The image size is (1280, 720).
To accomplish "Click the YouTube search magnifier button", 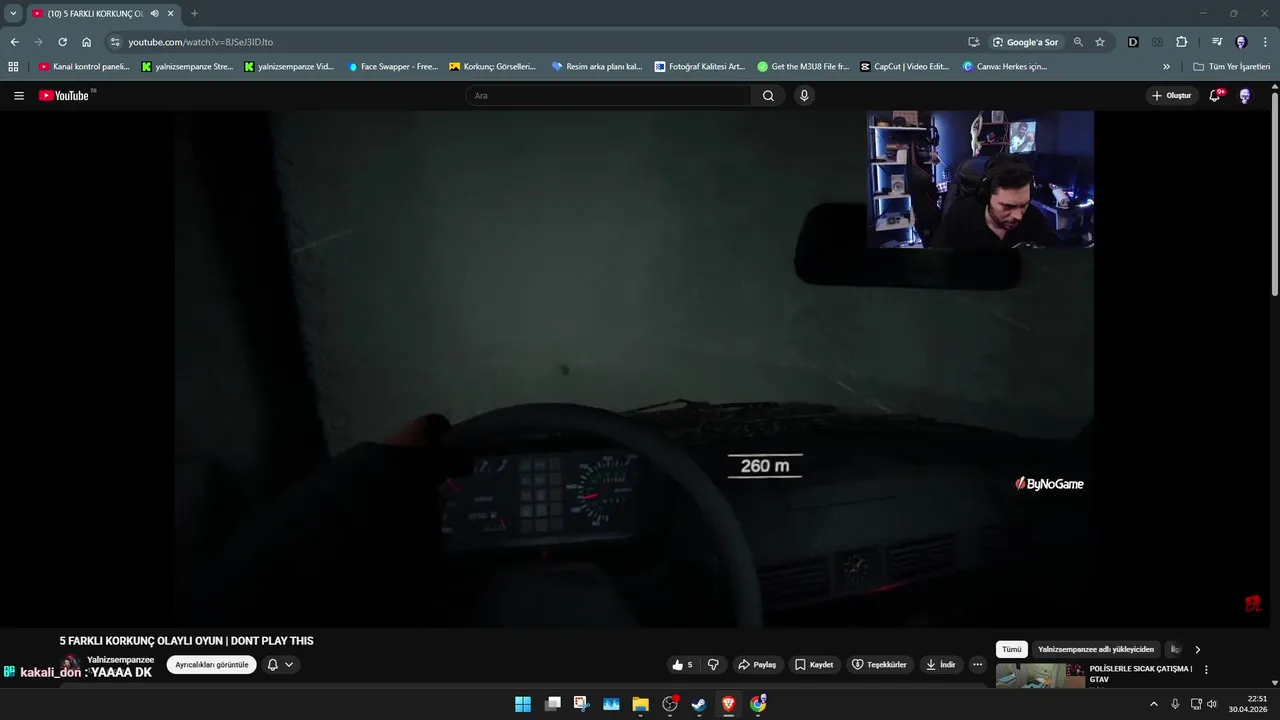I will 768,96.
